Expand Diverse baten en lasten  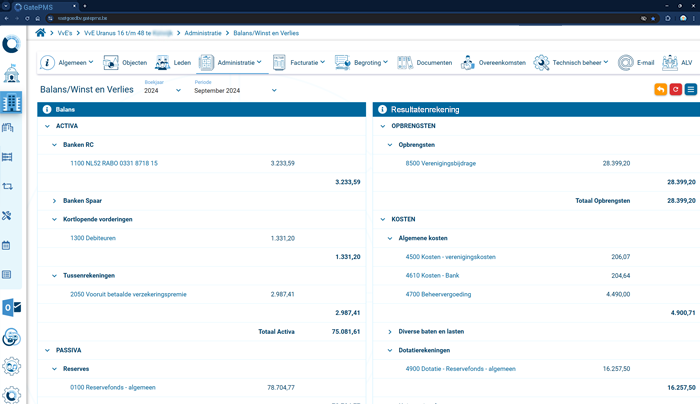click(390, 331)
